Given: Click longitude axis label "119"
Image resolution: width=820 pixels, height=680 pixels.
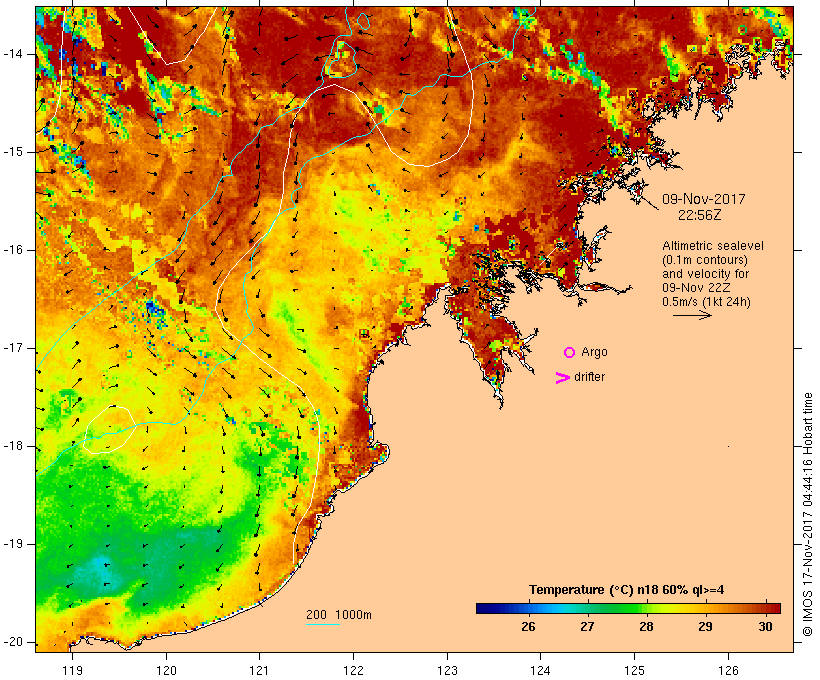Looking at the screenshot, I should tap(72, 670).
